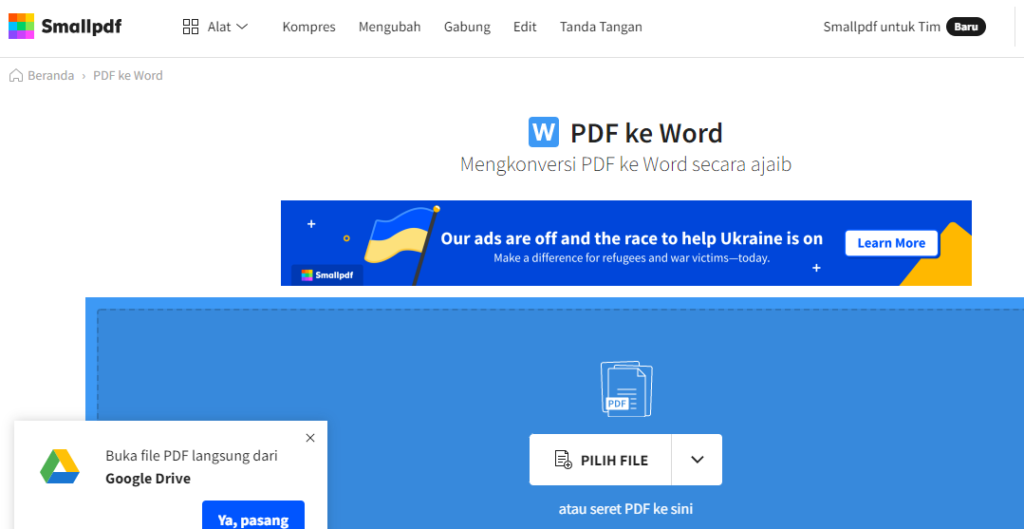Screen dimensions: 1024x529
Task: Click the PDF ke Word breadcrumb
Action: click(128, 75)
